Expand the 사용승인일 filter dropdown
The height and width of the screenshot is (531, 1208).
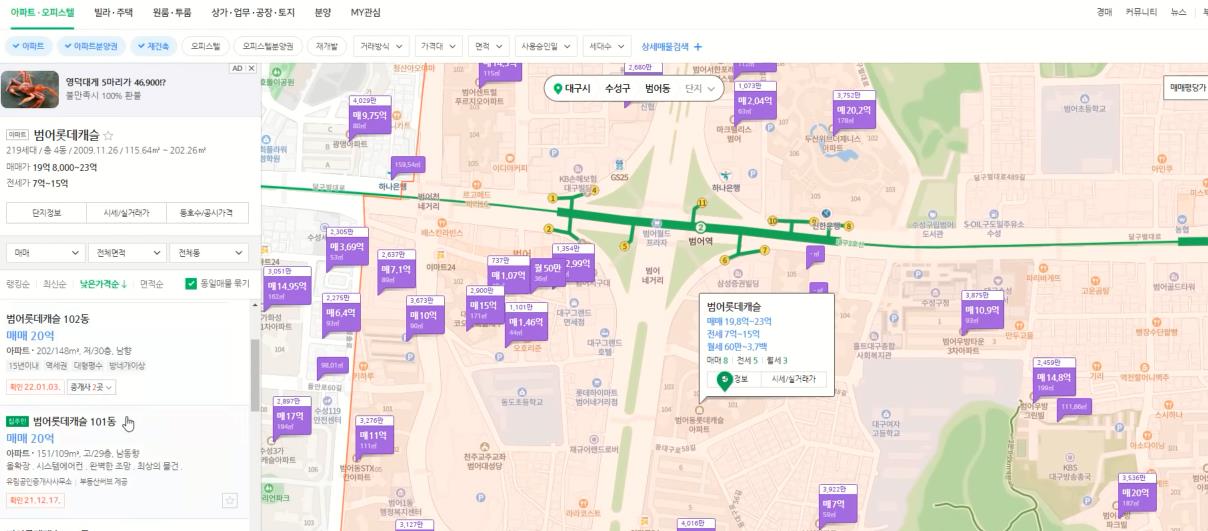[x=546, y=46]
